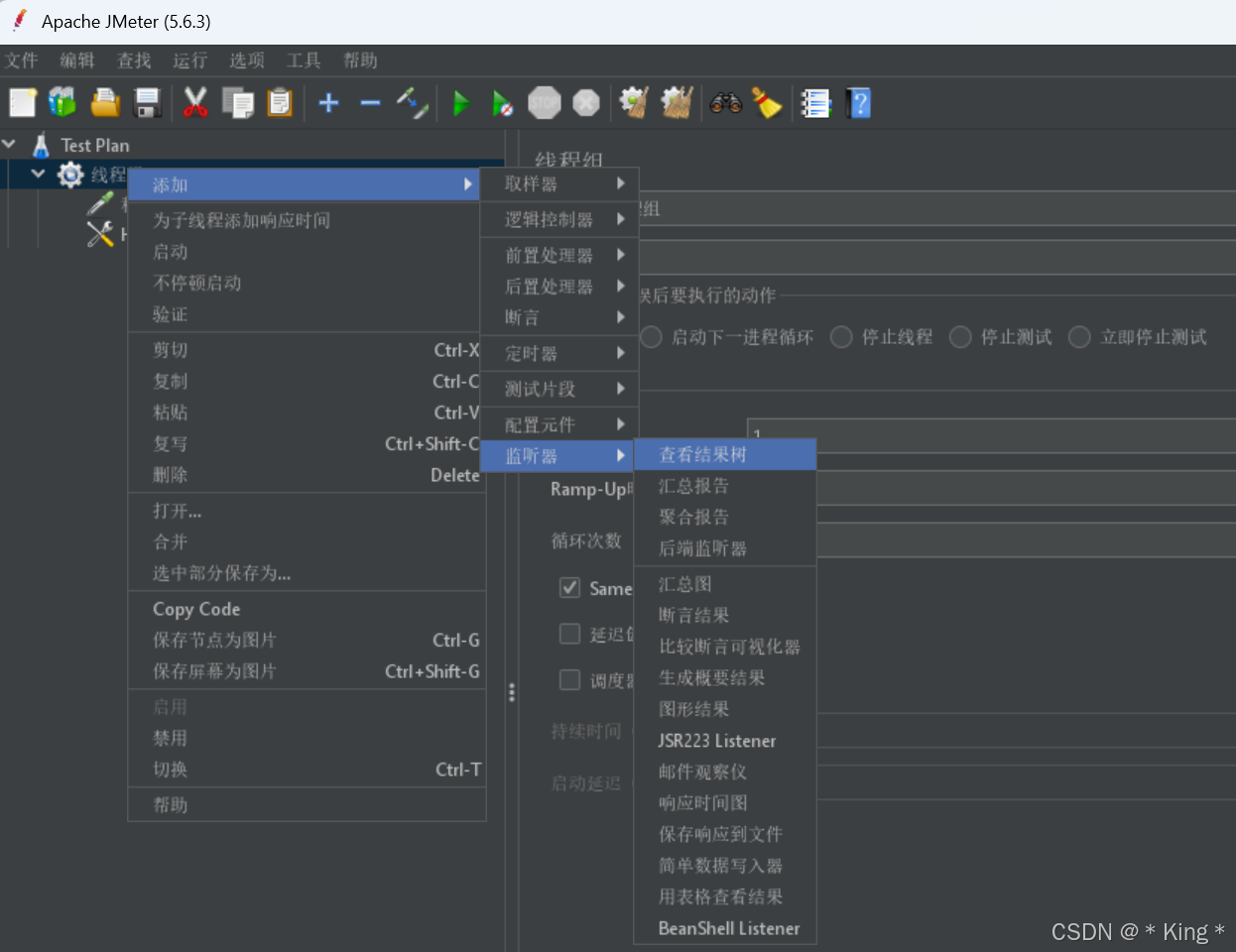Open the 查找 menu
Image resolution: width=1236 pixels, height=952 pixels.
click(134, 60)
